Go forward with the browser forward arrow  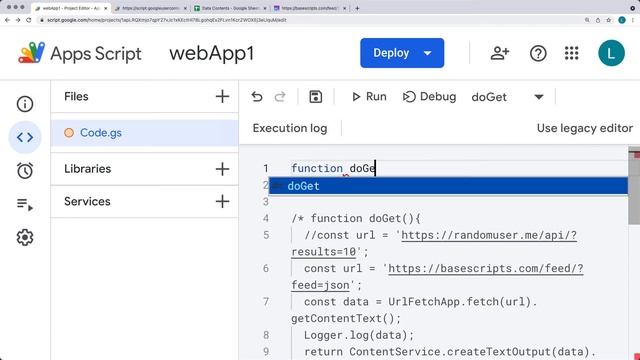click(x=18, y=20)
